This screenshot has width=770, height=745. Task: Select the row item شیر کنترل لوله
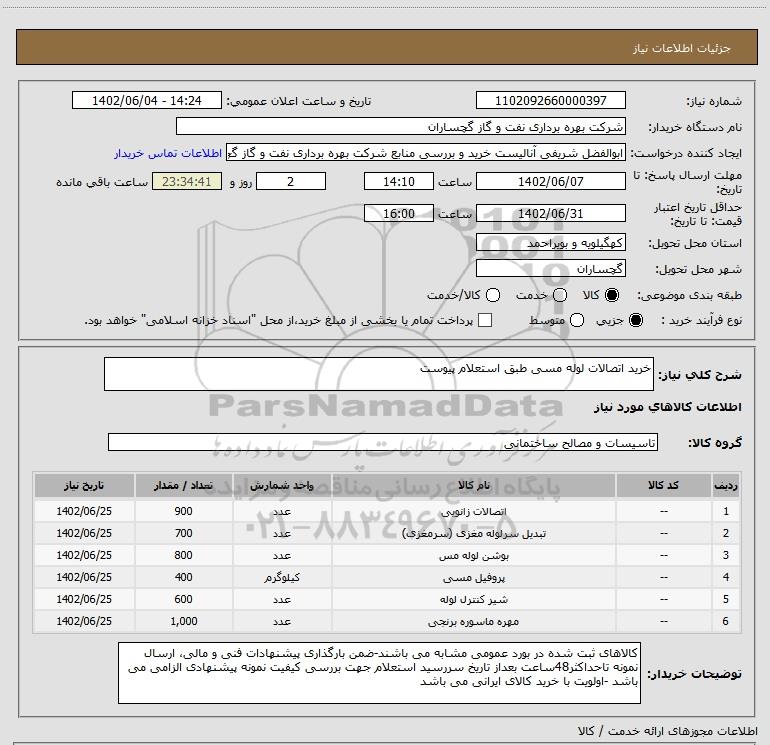[x=473, y=600]
